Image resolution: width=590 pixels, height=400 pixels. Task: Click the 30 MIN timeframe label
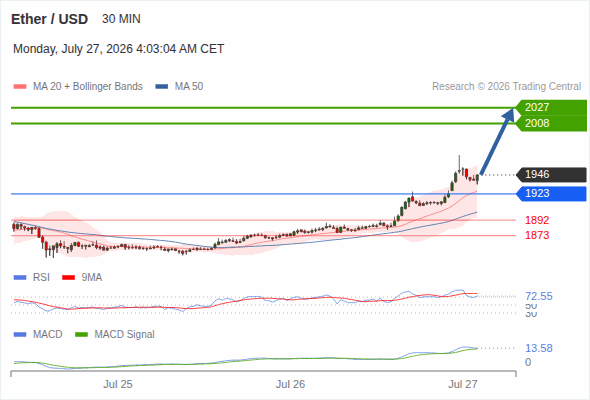tap(121, 19)
